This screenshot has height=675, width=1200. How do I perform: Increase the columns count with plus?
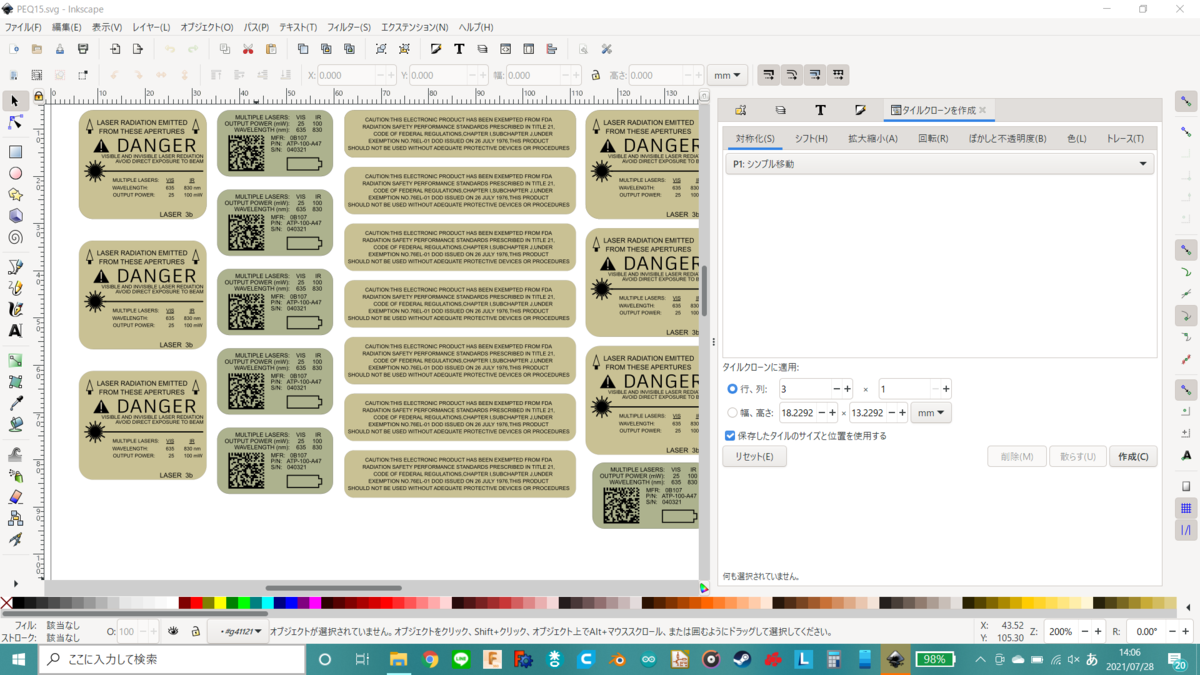click(946, 389)
